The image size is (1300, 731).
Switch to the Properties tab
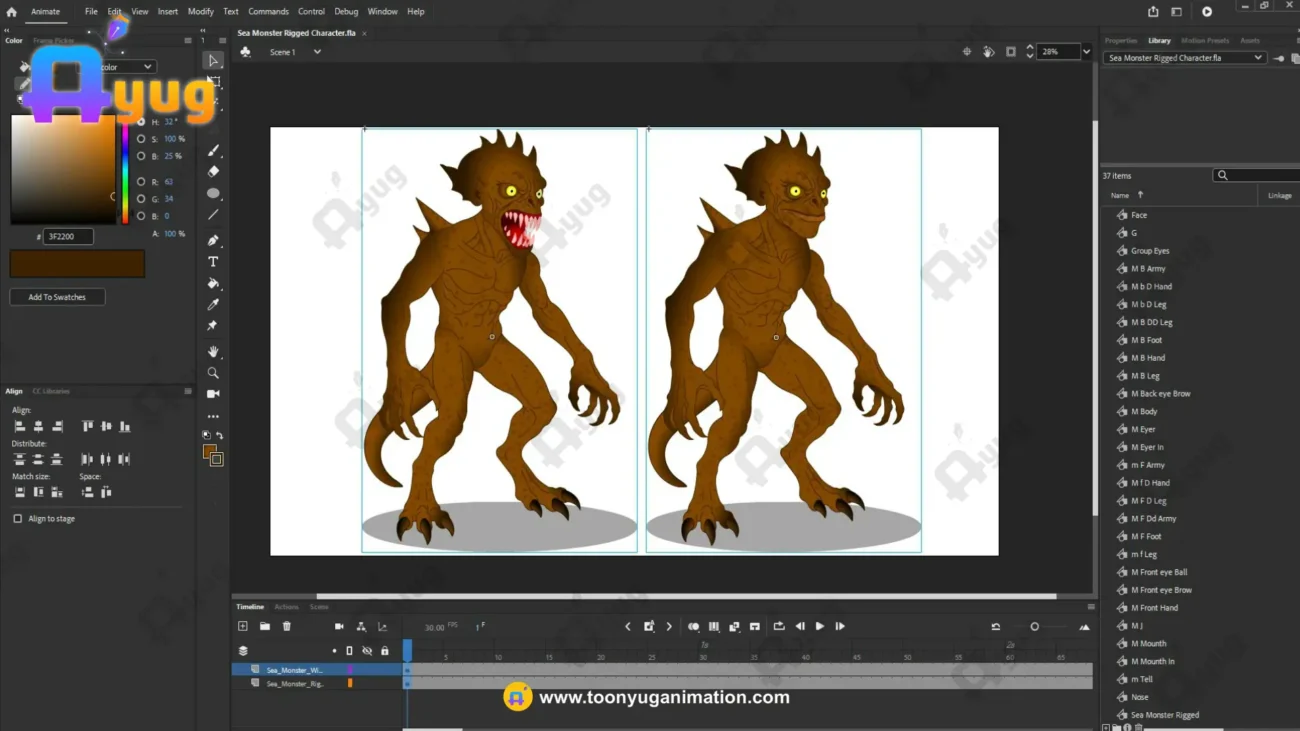[1120, 41]
